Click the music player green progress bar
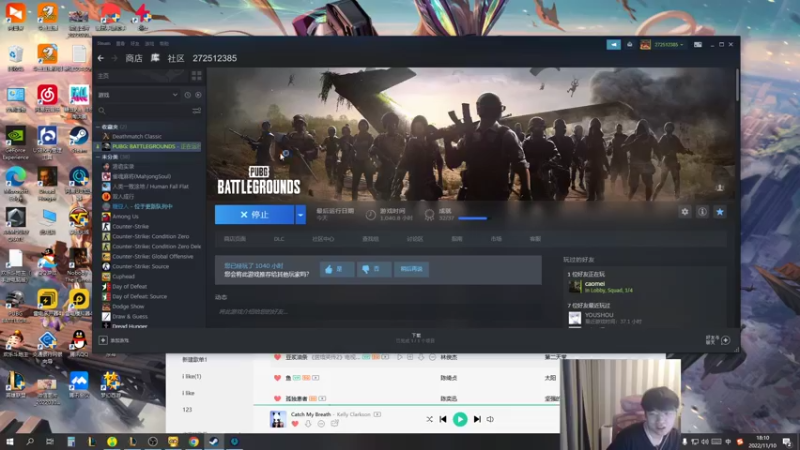Screen dimensions: 800x450 (x=406, y=405)
